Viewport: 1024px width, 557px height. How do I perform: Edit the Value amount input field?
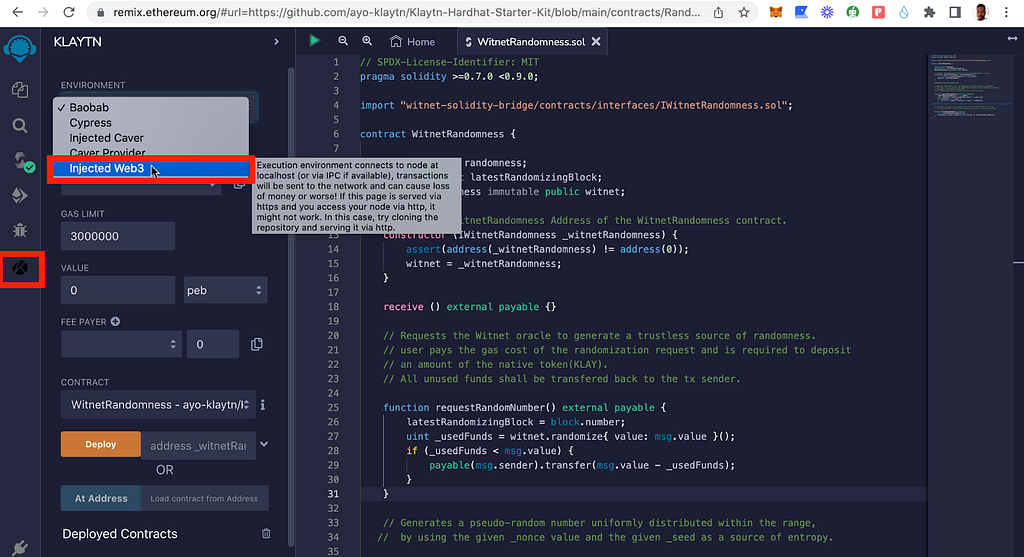(x=118, y=290)
